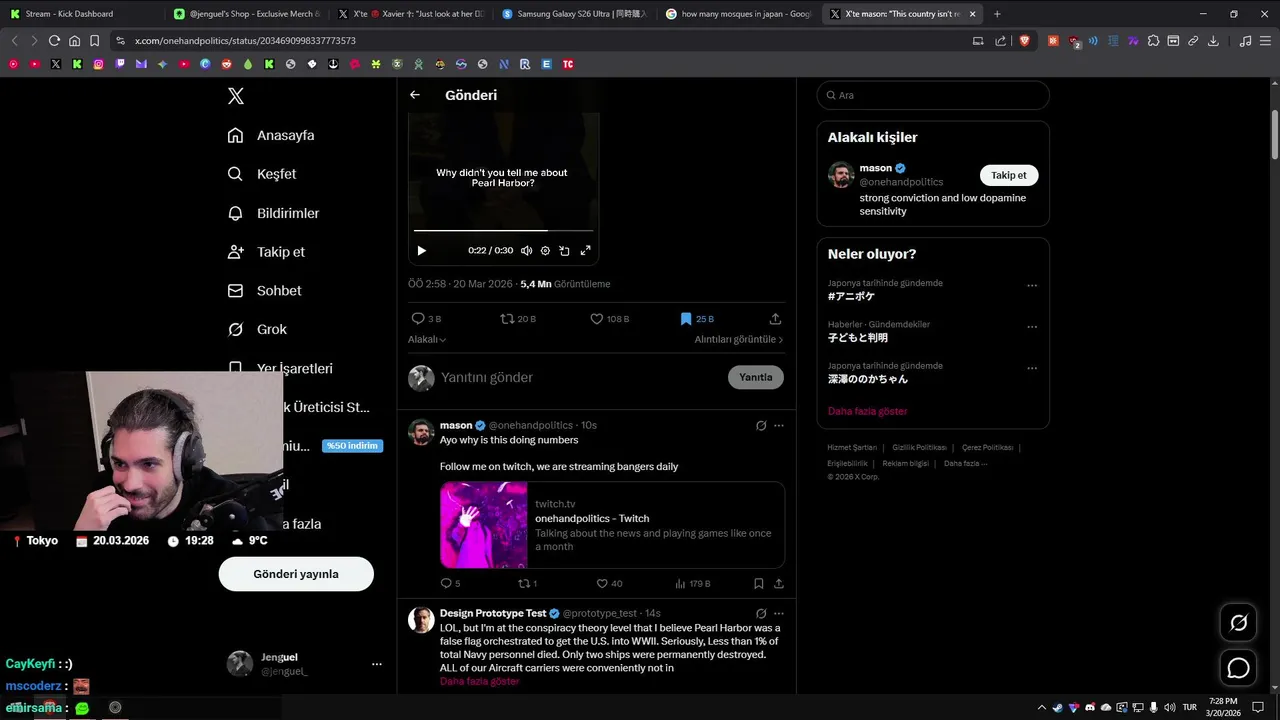Viewport: 1280px width, 720px height.
Task: Repost mason's reply with 1
Action: [x=527, y=583]
